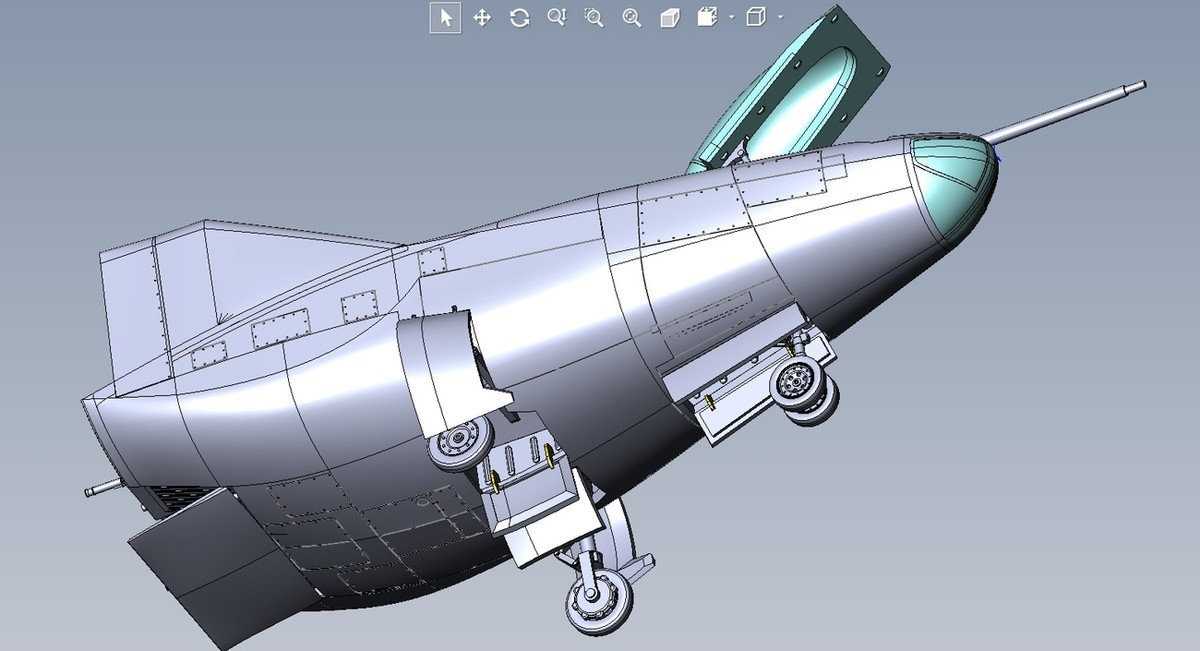
Task: Select the Zoom to area tool
Action: click(x=594, y=17)
